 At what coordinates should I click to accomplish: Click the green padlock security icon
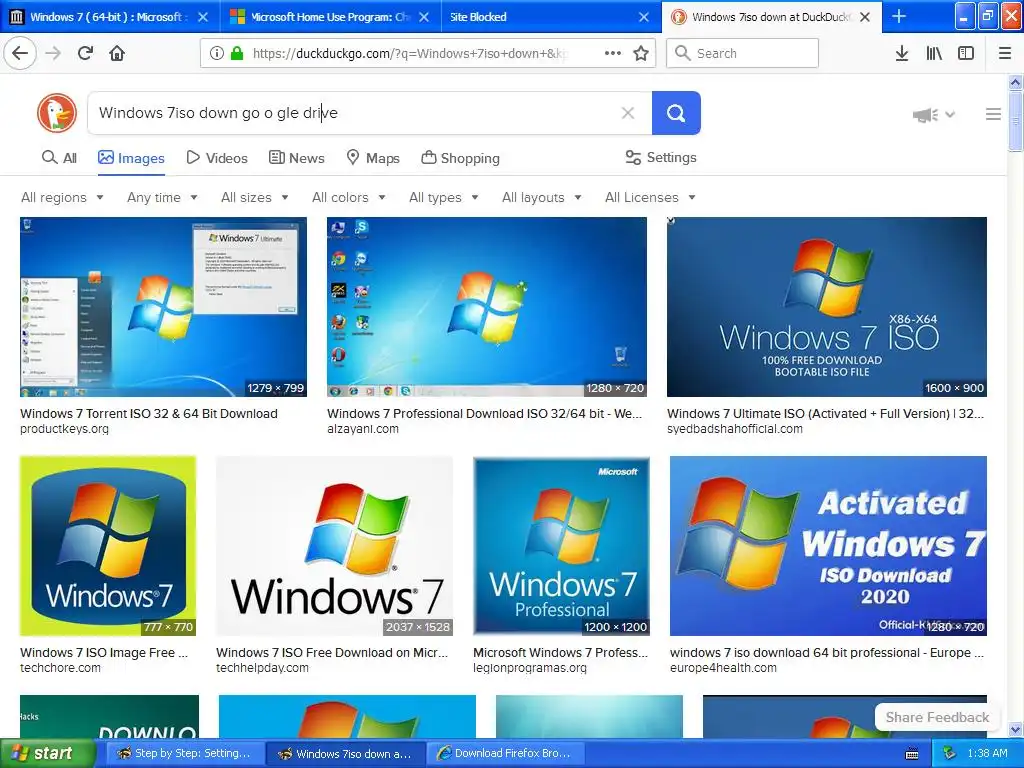tap(236, 53)
